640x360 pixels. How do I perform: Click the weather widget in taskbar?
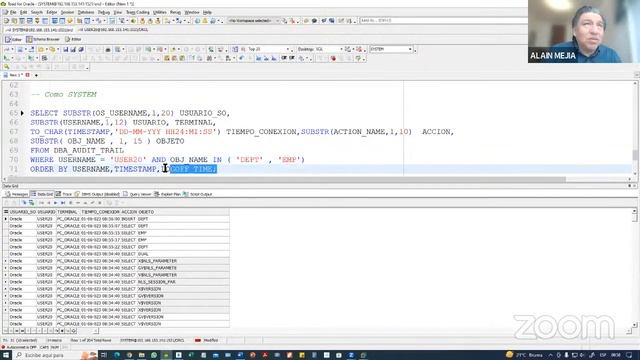pyautogui.click(x=524, y=355)
